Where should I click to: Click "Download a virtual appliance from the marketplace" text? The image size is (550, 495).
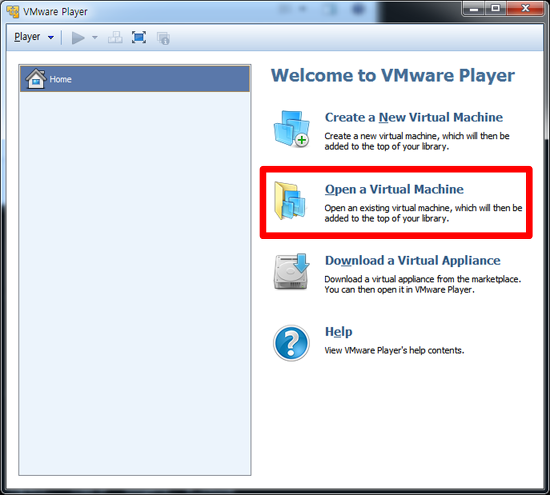(422, 279)
